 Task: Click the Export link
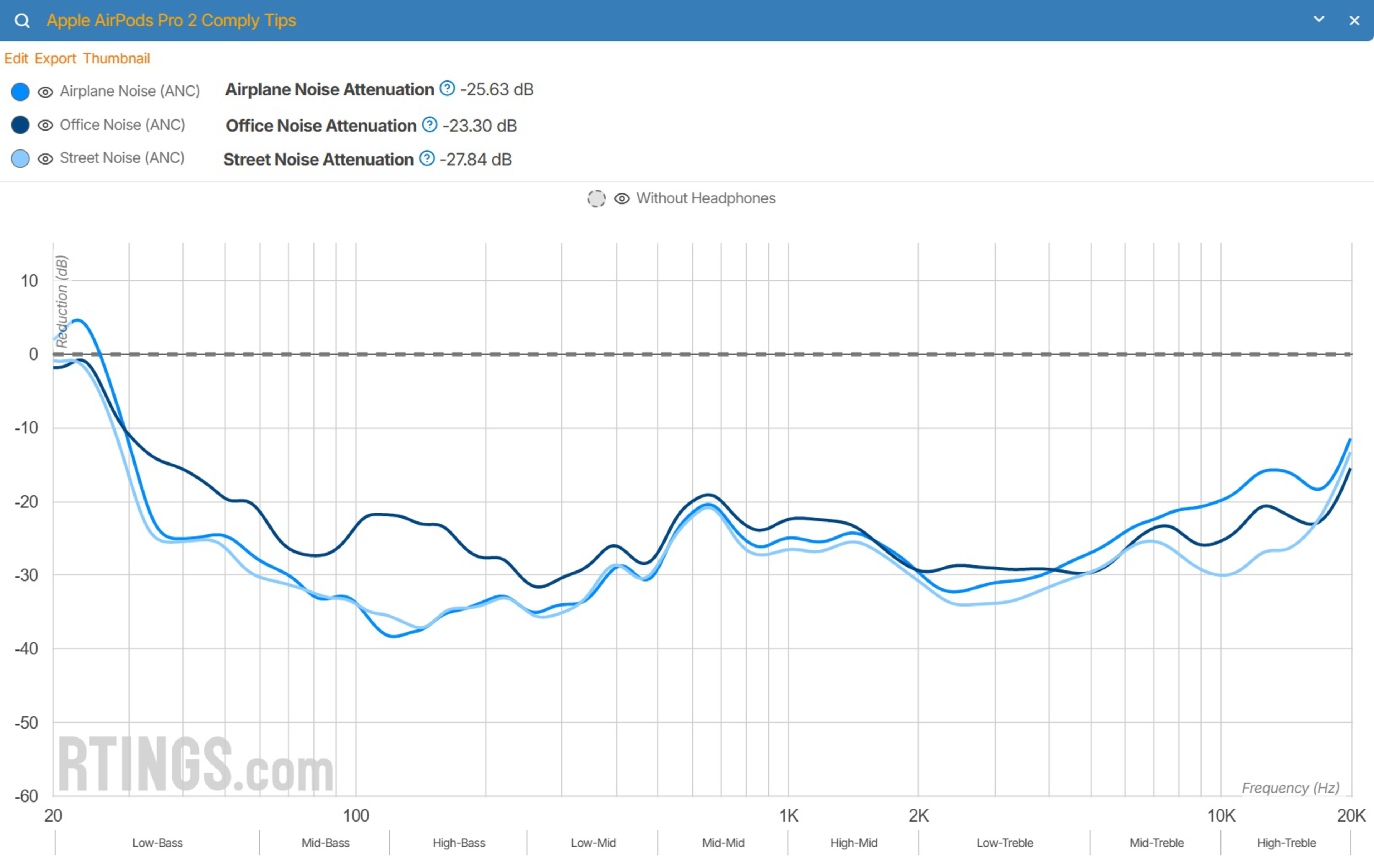click(55, 58)
